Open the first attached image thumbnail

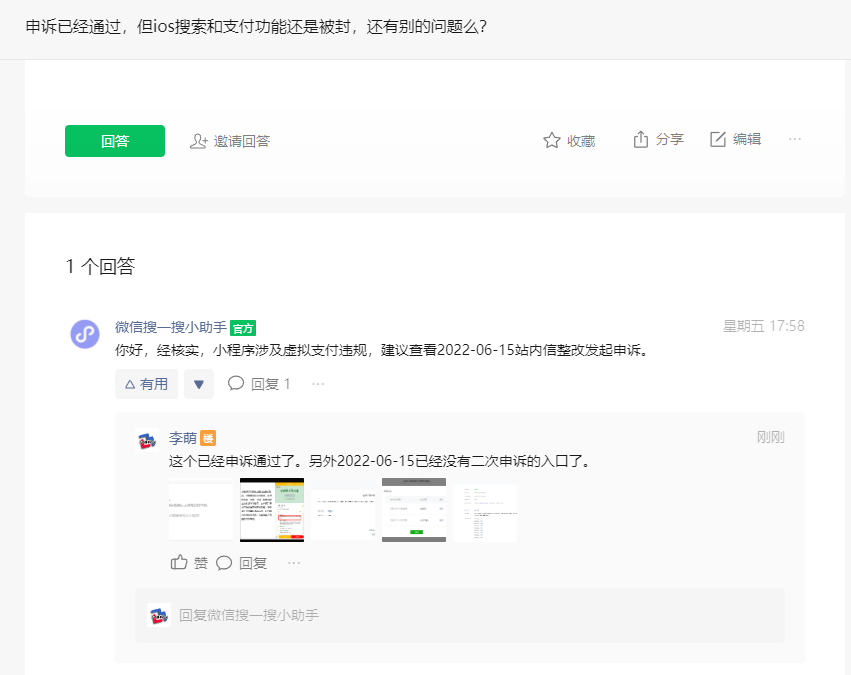(x=201, y=510)
